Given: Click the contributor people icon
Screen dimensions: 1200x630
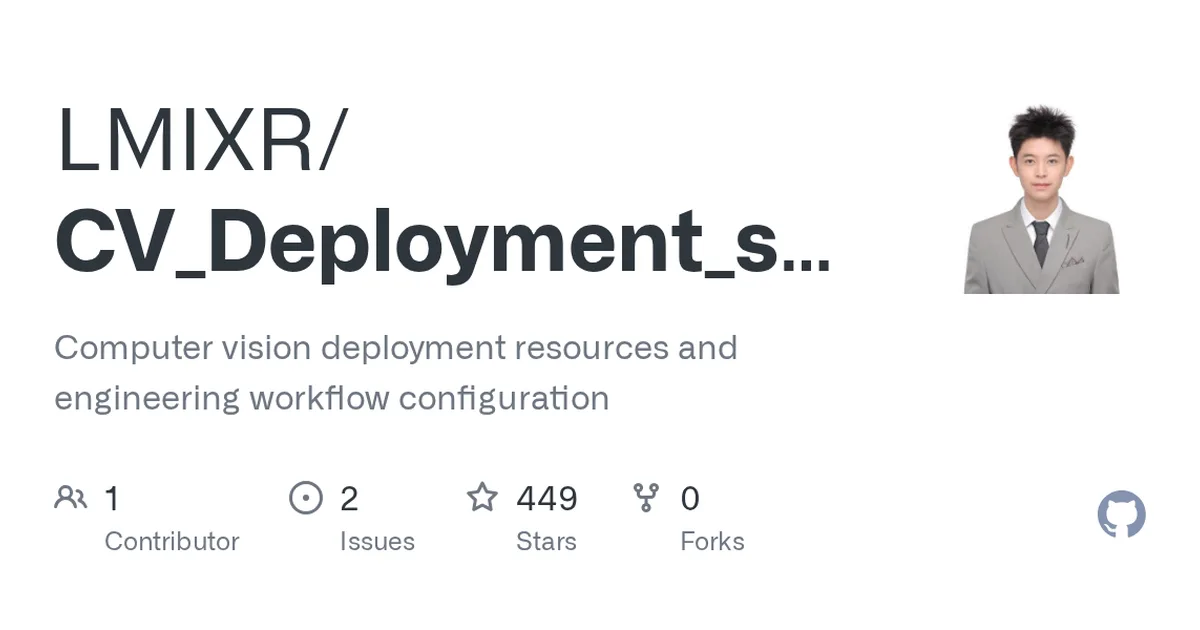Looking at the screenshot, I should 71,497.
